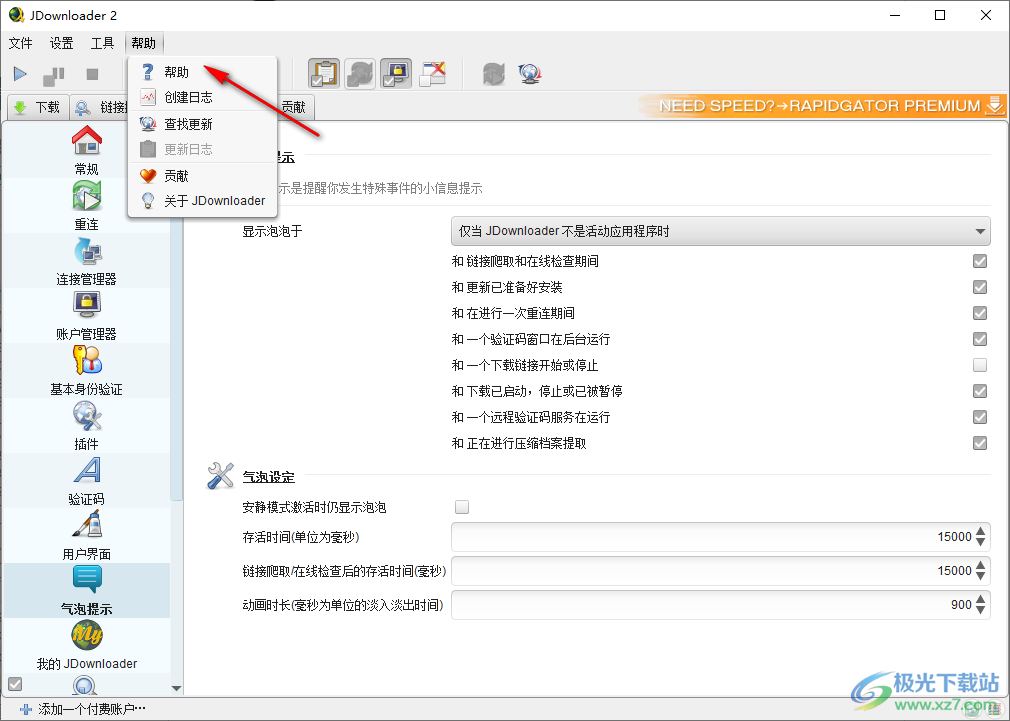Open the 文件 menu

(20, 43)
